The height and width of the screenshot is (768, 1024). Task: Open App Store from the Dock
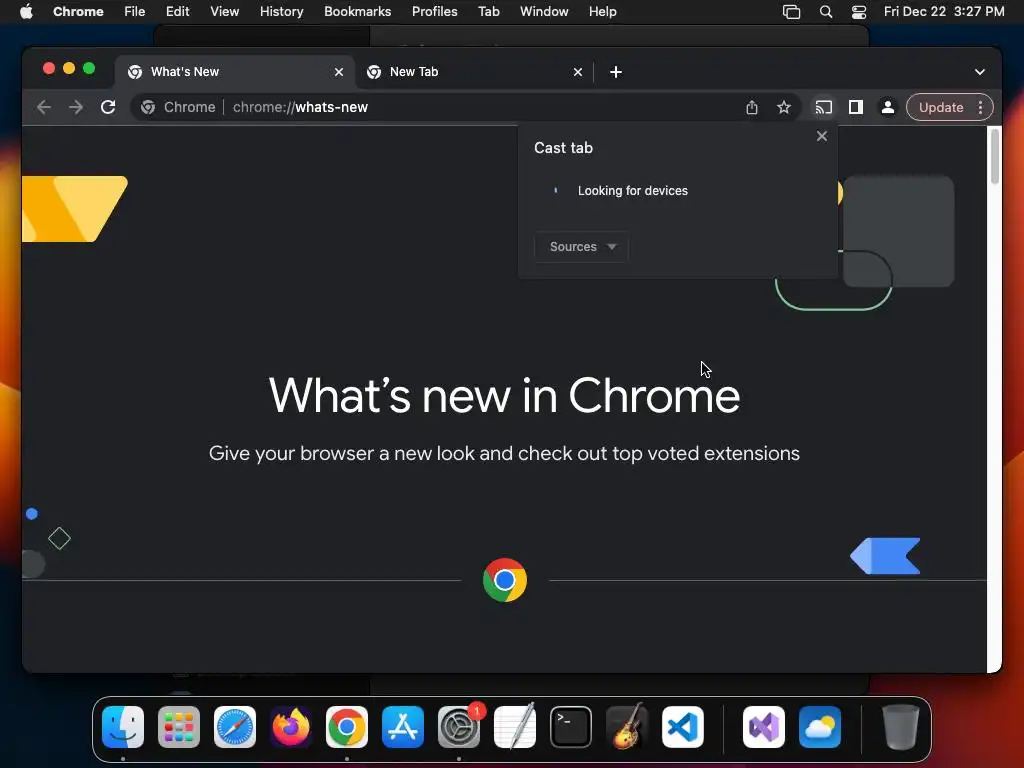pyautogui.click(x=403, y=727)
